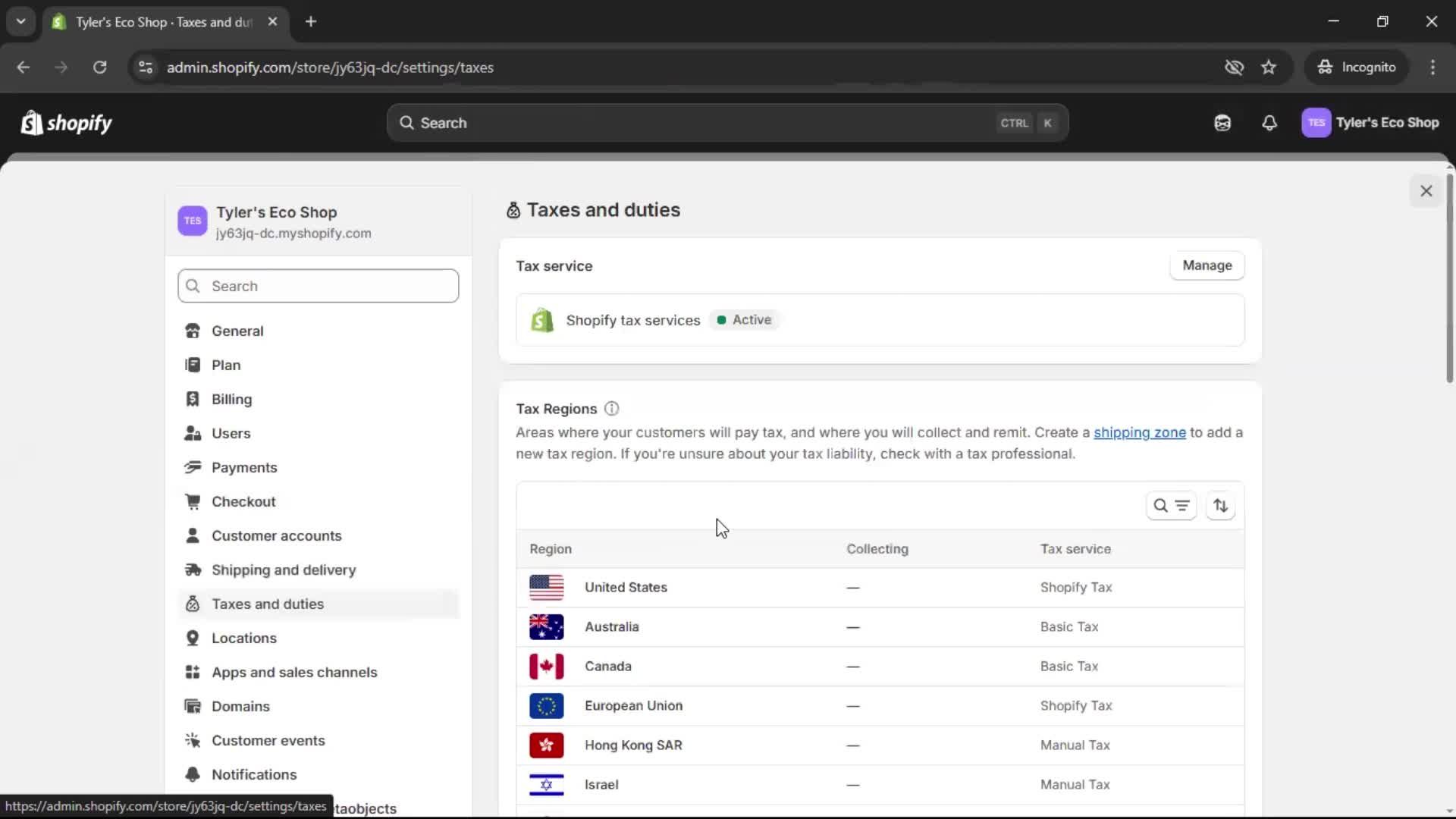Open the shipping zone link
The height and width of the screenshot is (819, 1456).
1140,432
